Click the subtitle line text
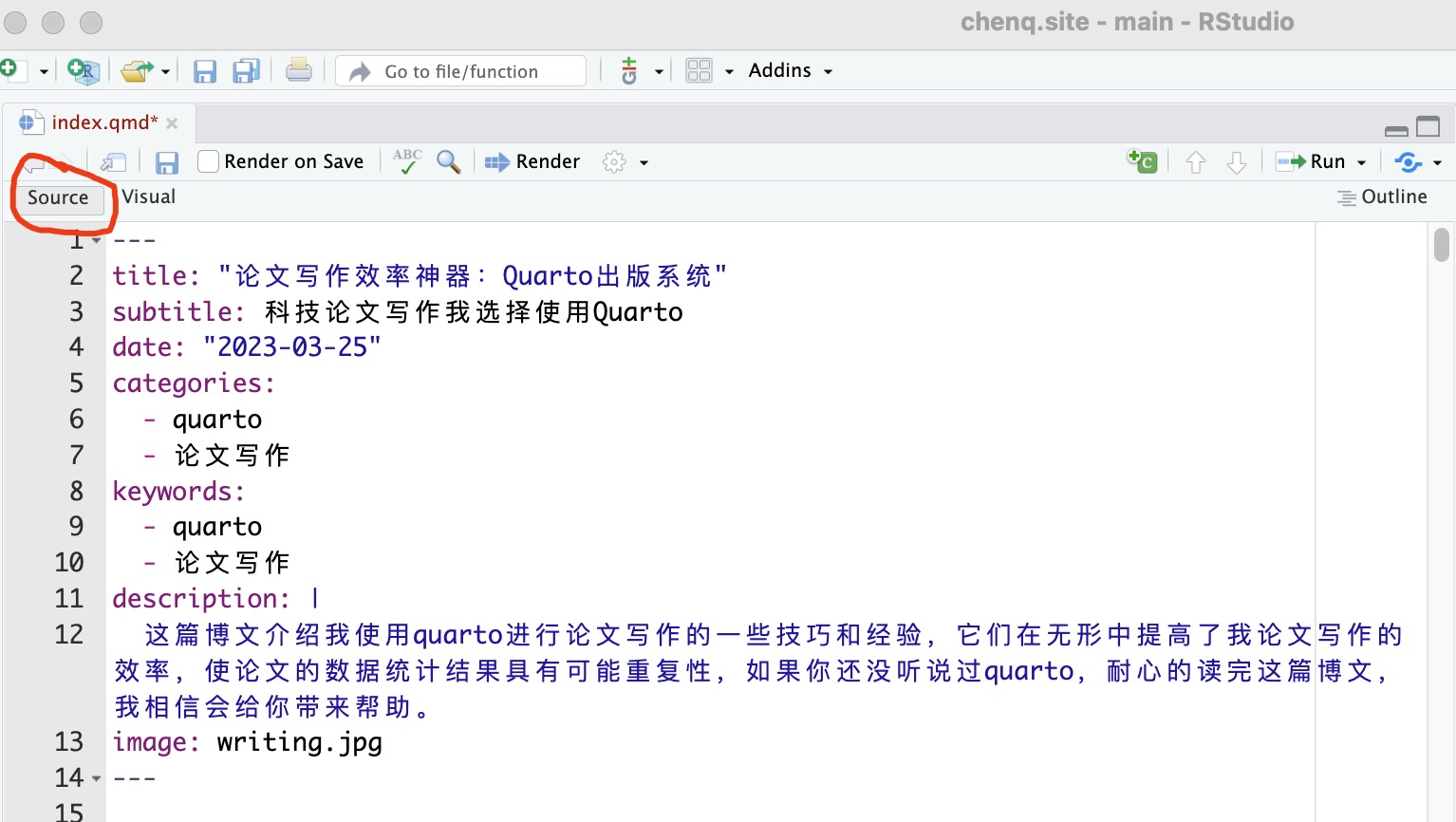The width and height of the screenshot is (1456, 822). (x=398, y=312)
